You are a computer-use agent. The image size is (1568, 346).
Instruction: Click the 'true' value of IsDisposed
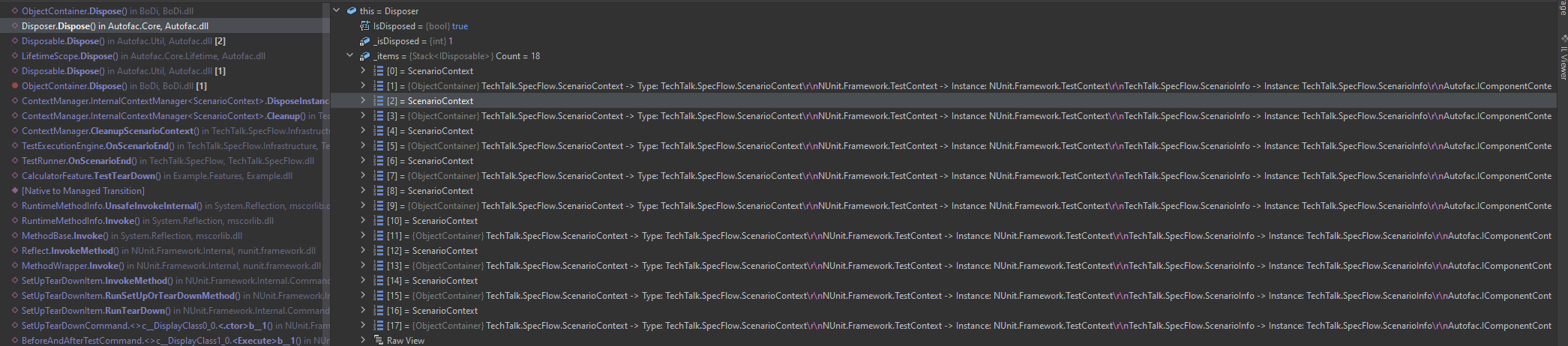460,26
